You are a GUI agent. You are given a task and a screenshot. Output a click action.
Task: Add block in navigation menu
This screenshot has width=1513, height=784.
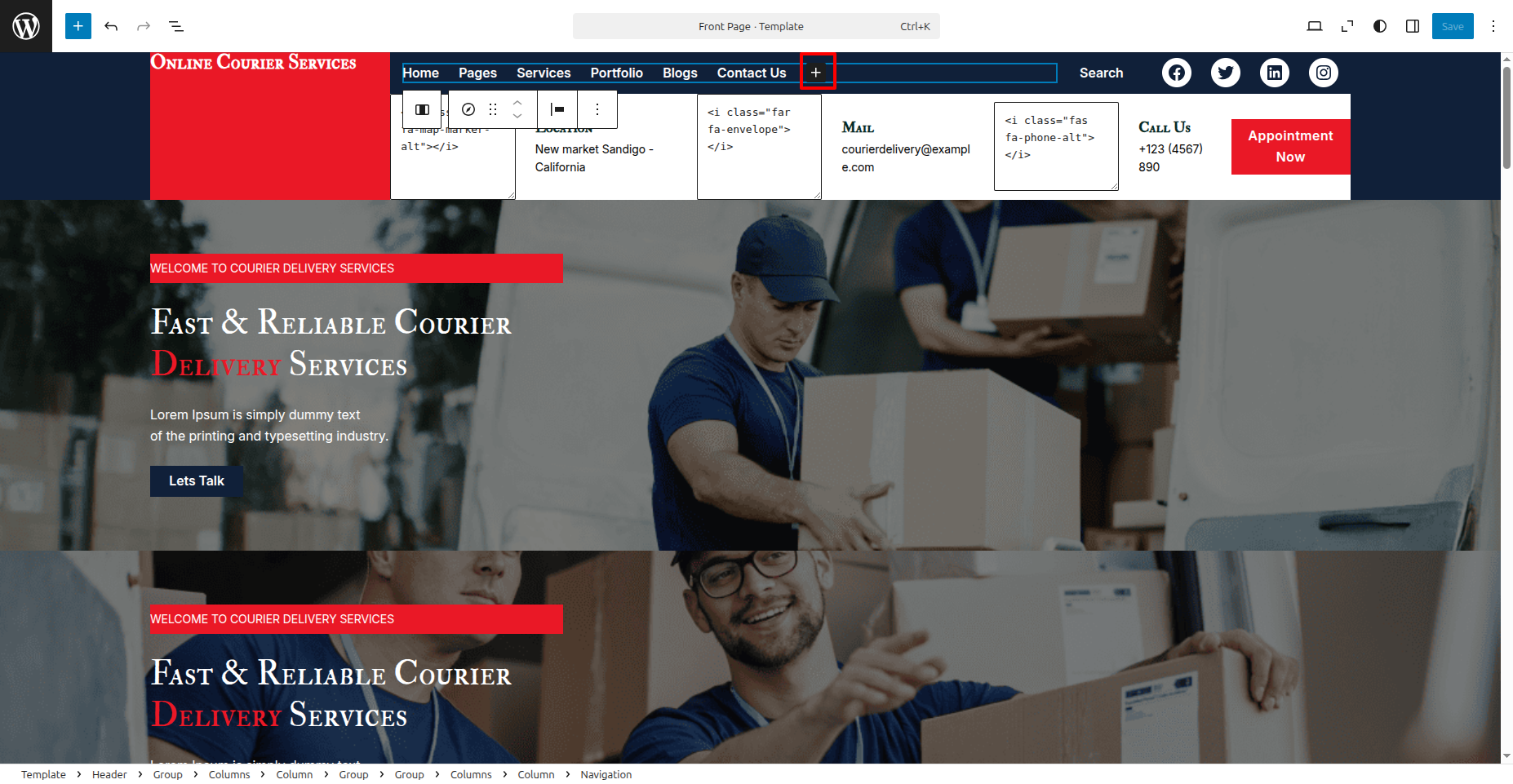tap(816, 73)
